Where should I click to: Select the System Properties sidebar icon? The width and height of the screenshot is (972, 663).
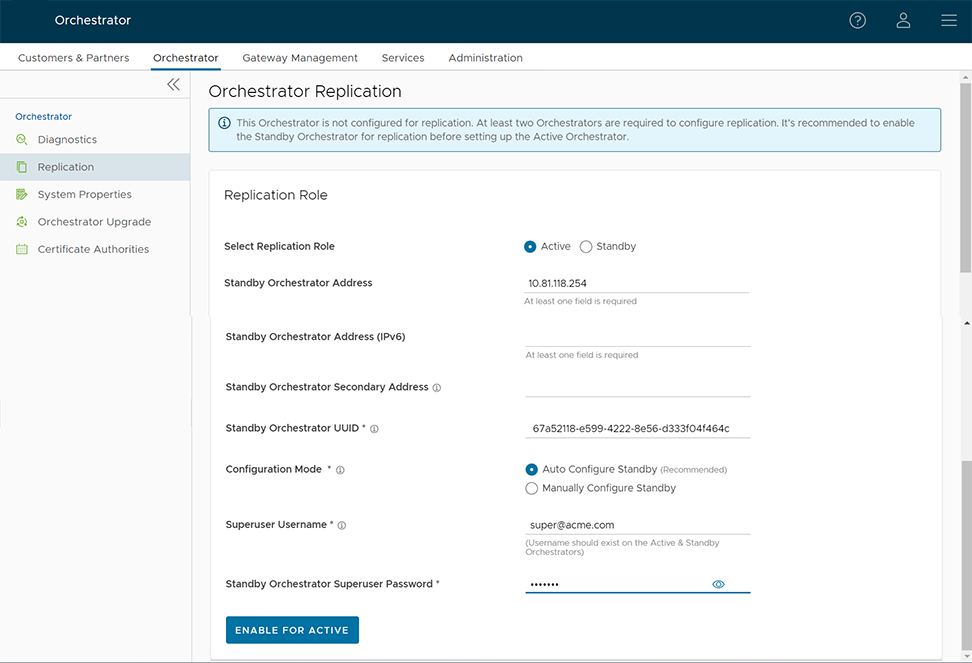coord(21,194)
